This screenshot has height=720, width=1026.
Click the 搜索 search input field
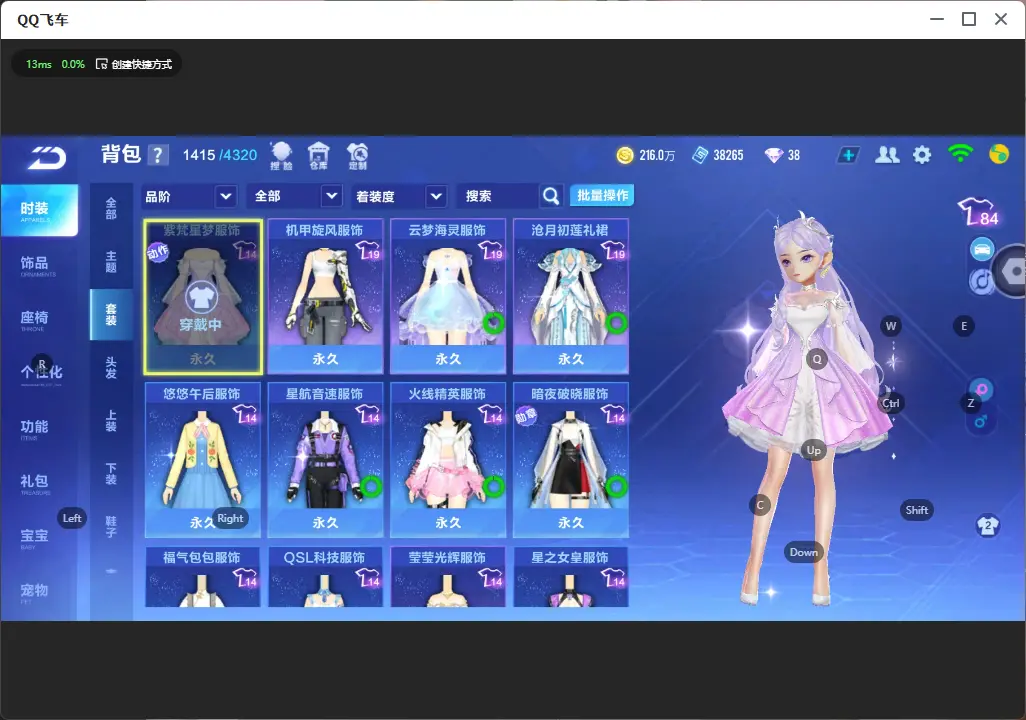(x=499, y=196)
